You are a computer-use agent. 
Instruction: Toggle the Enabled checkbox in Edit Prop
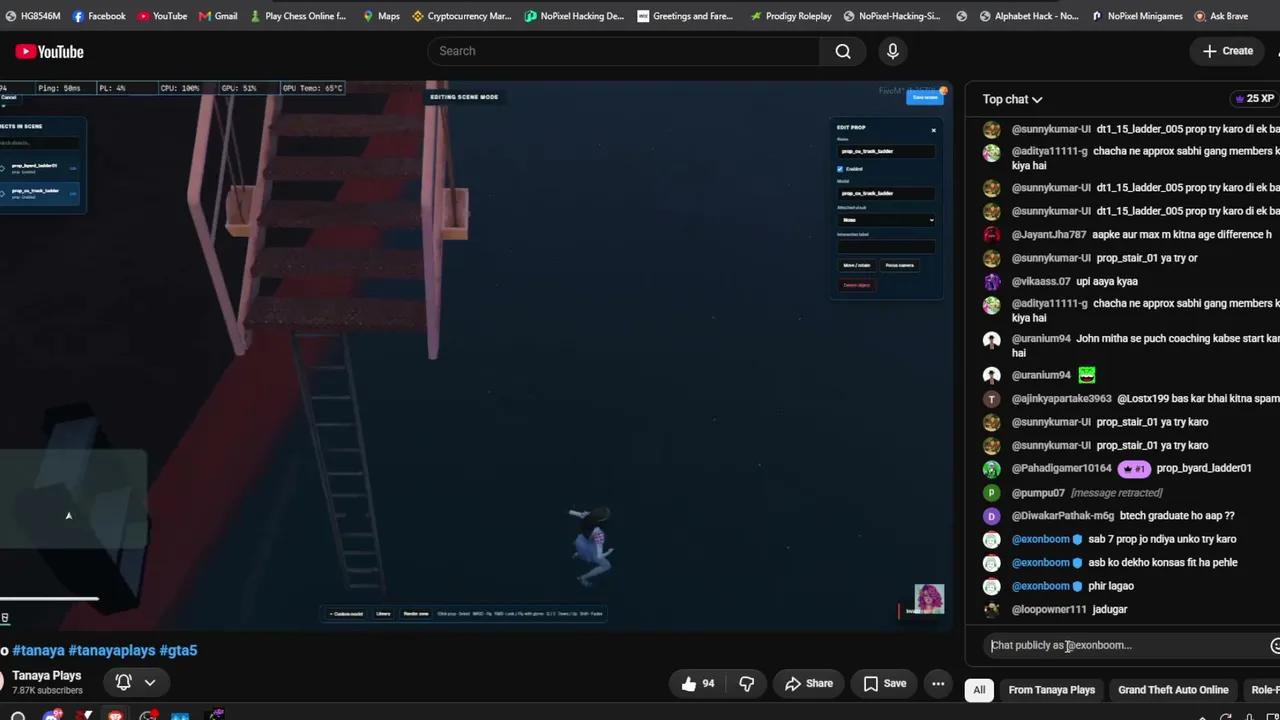[840, 169]
